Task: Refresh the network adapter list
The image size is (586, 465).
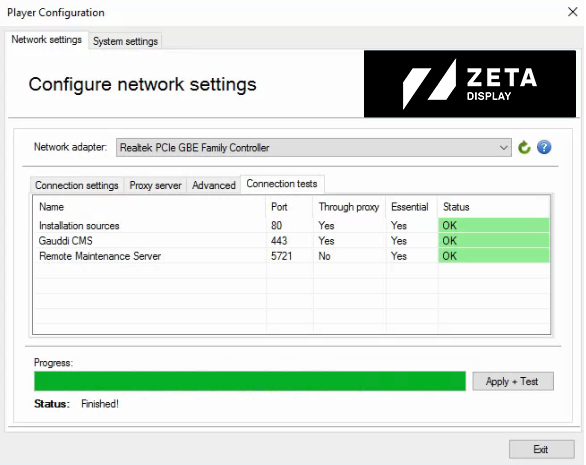Action: pyautogui.click(x=524, y=147)
